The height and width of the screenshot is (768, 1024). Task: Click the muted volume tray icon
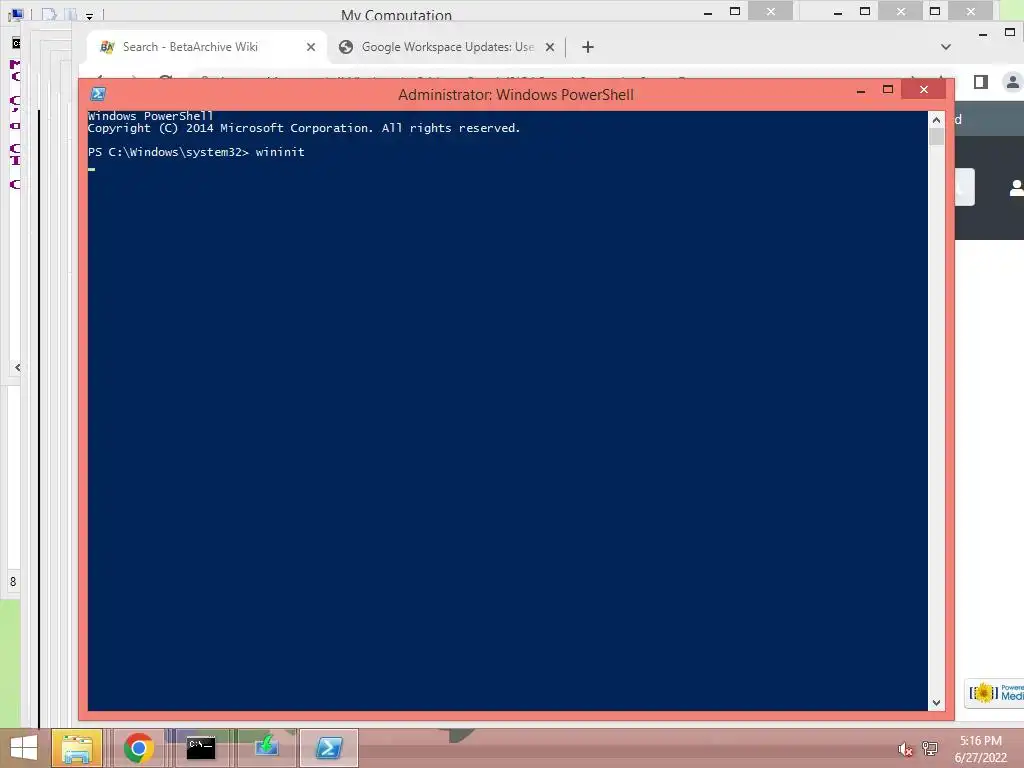click(x=904, y=749)
